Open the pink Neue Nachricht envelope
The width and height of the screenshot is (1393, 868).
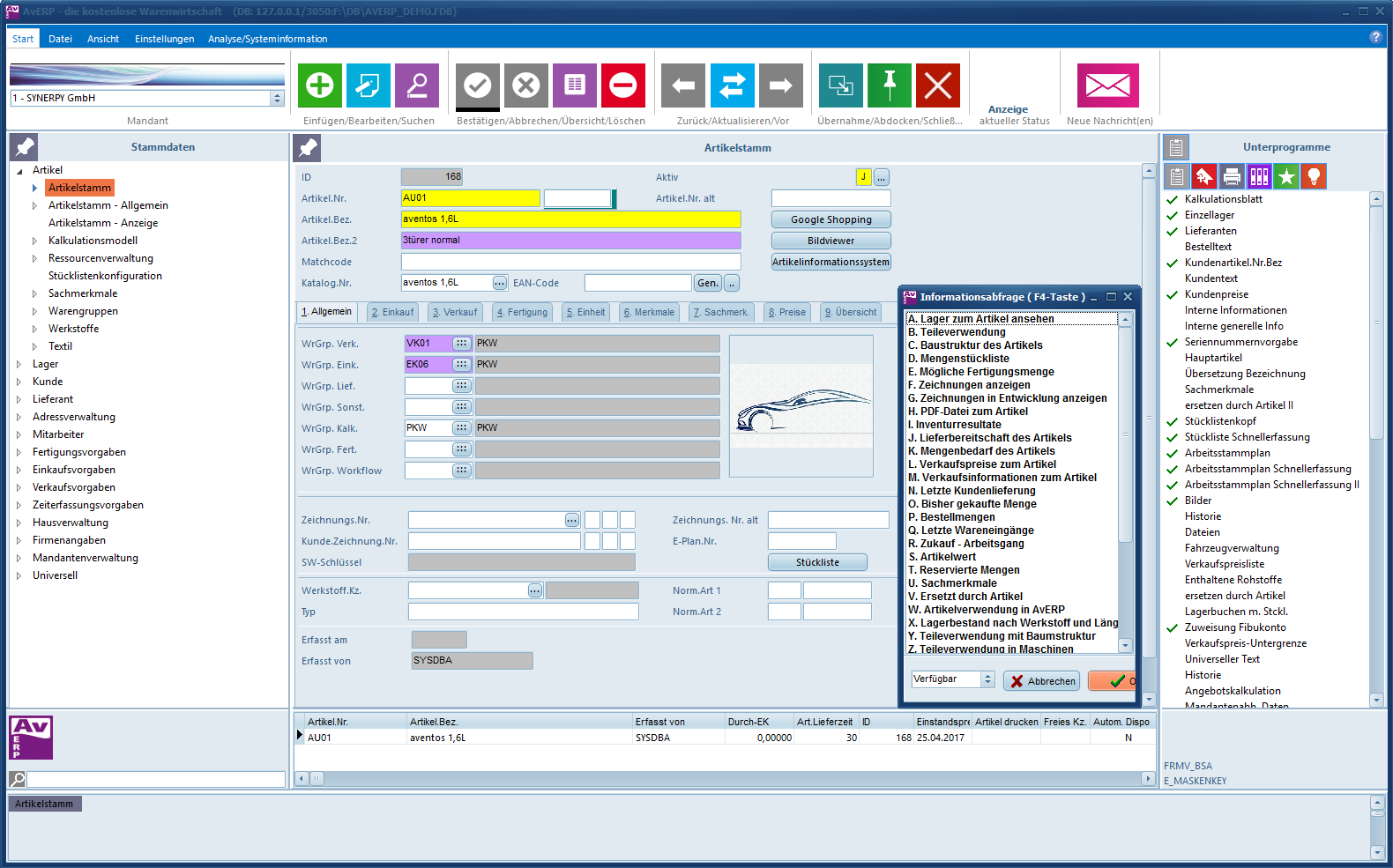pos(1107,85)
